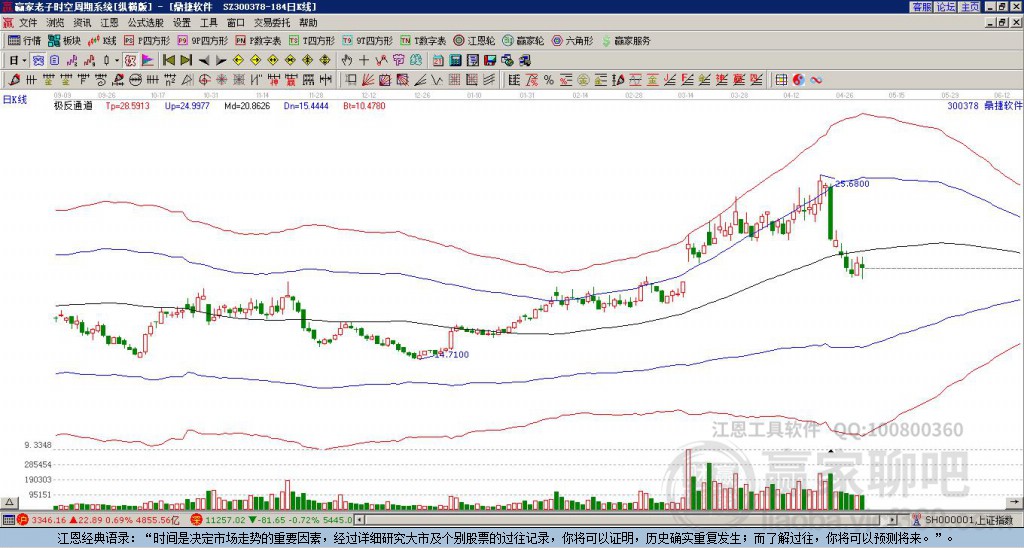Open the P四方形 tool
1024x548 pixels.
coord(147,40)
